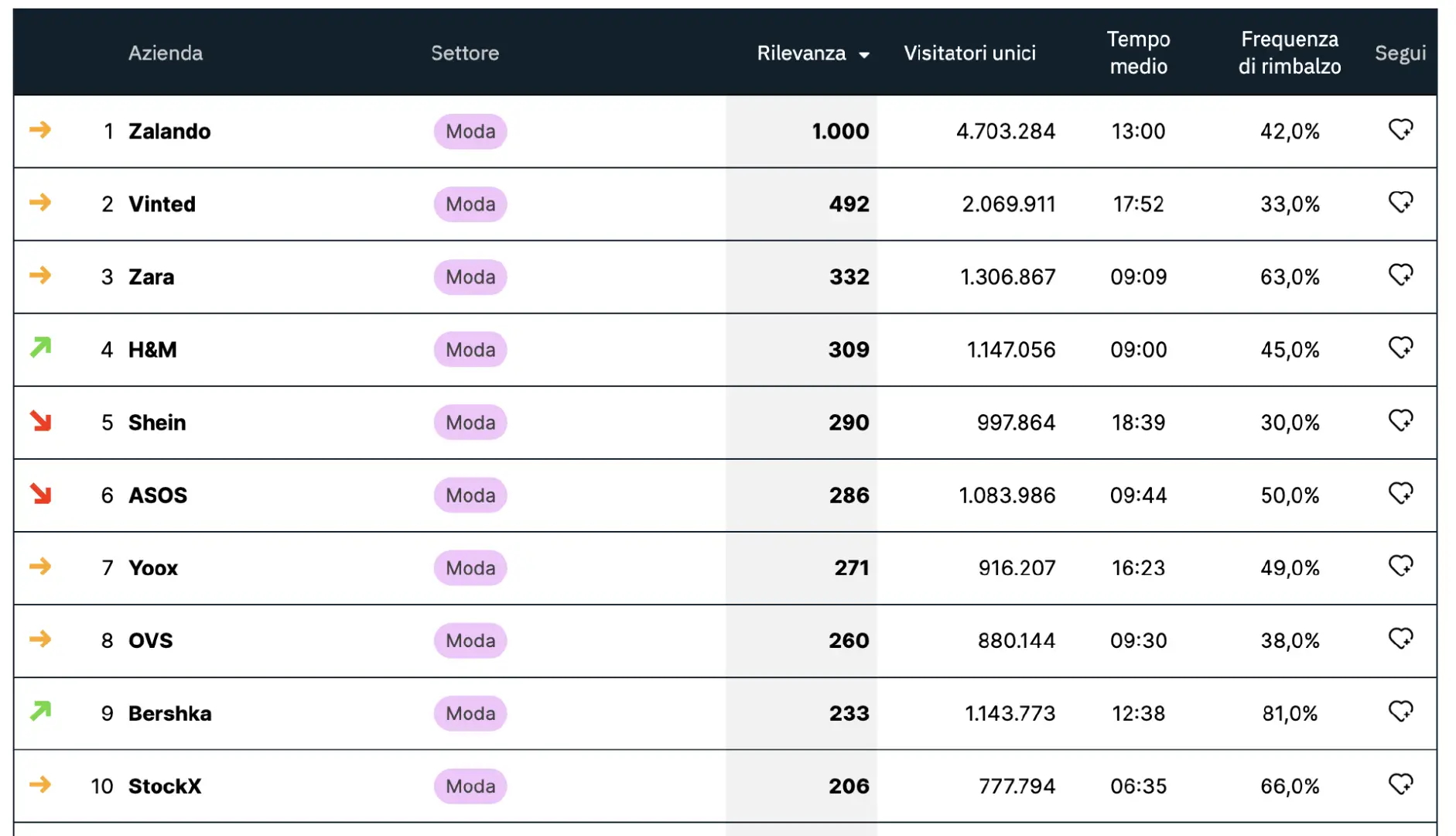Open the OVS company link

point(150,640)
